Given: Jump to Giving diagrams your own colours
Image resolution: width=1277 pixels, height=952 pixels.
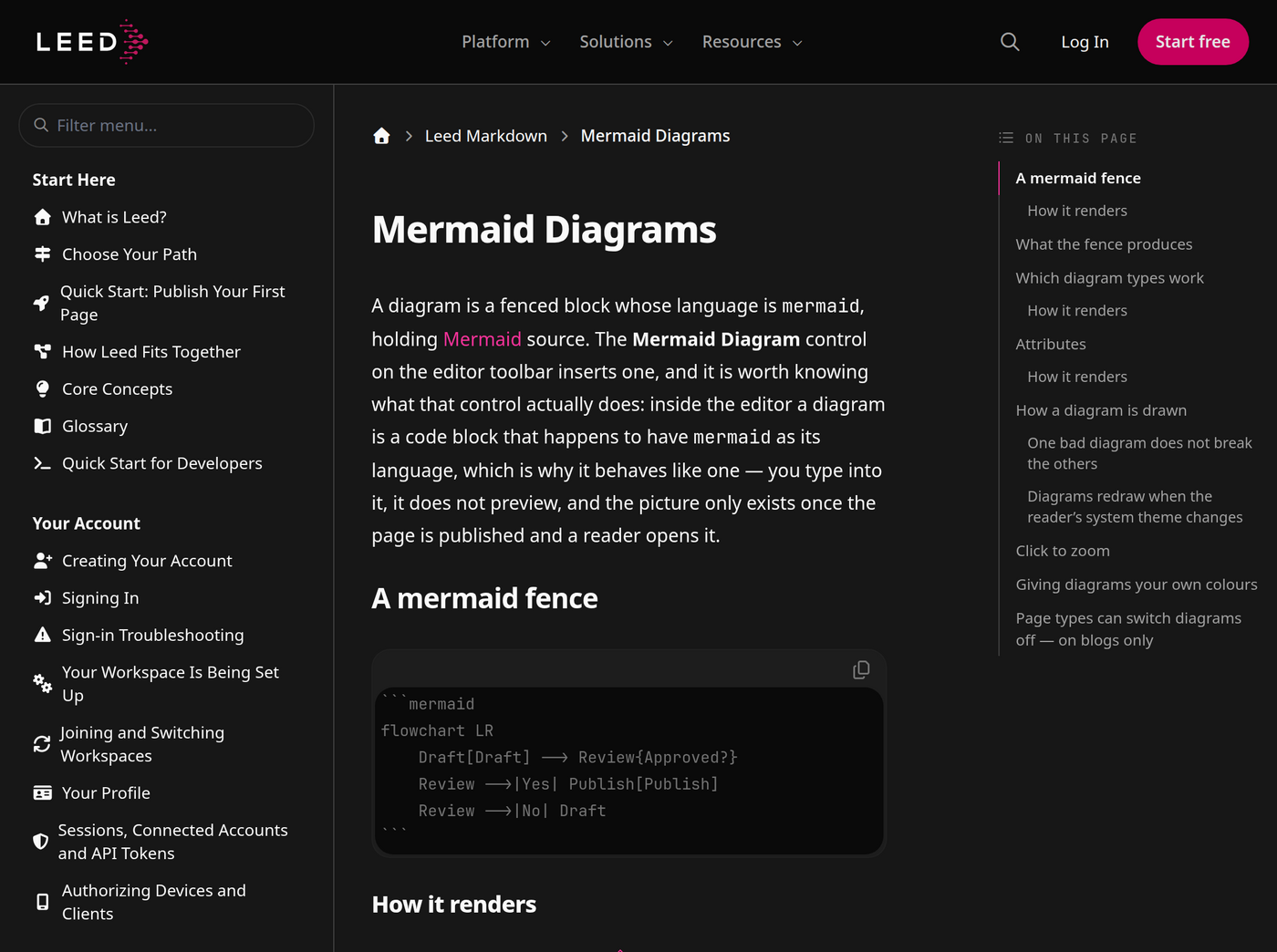Looking at the screenshot, I should click(x=1137, y=585).
